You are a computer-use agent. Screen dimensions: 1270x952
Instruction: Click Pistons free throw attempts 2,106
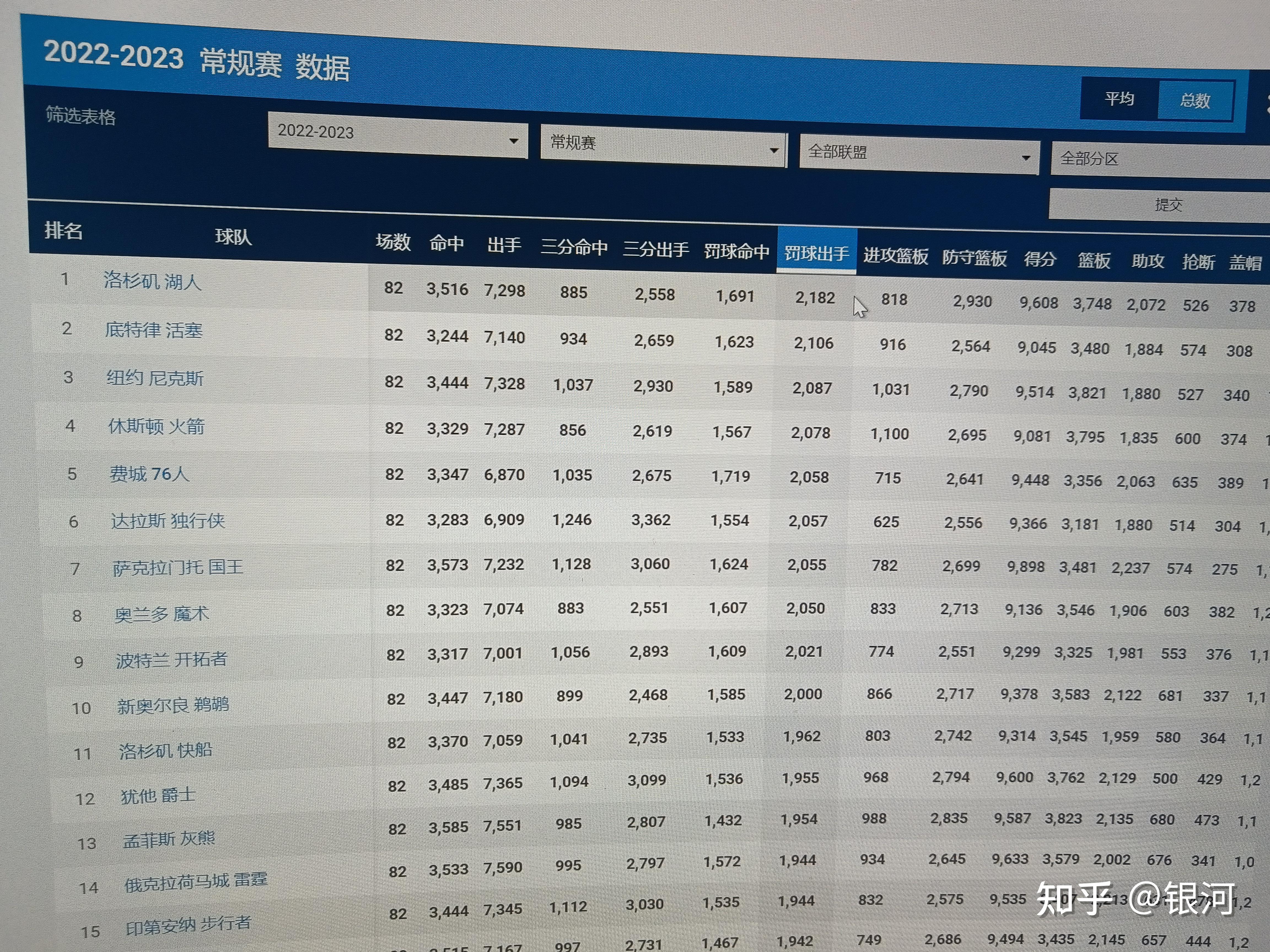[x=814, y=343]
